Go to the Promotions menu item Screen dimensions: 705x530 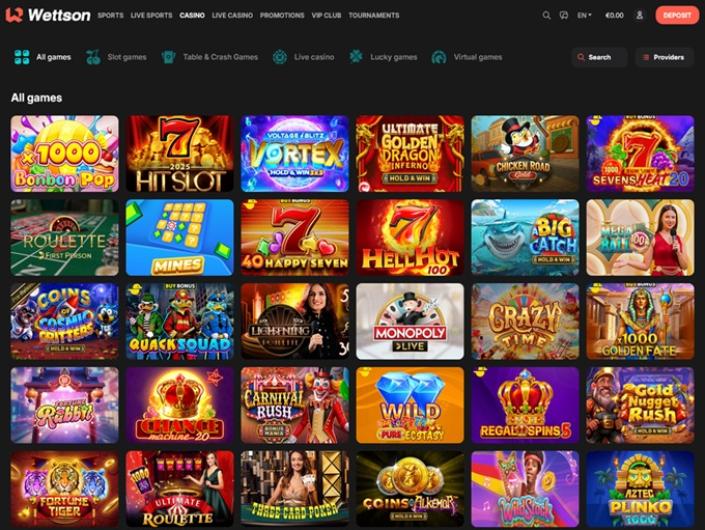coord(282,15)
